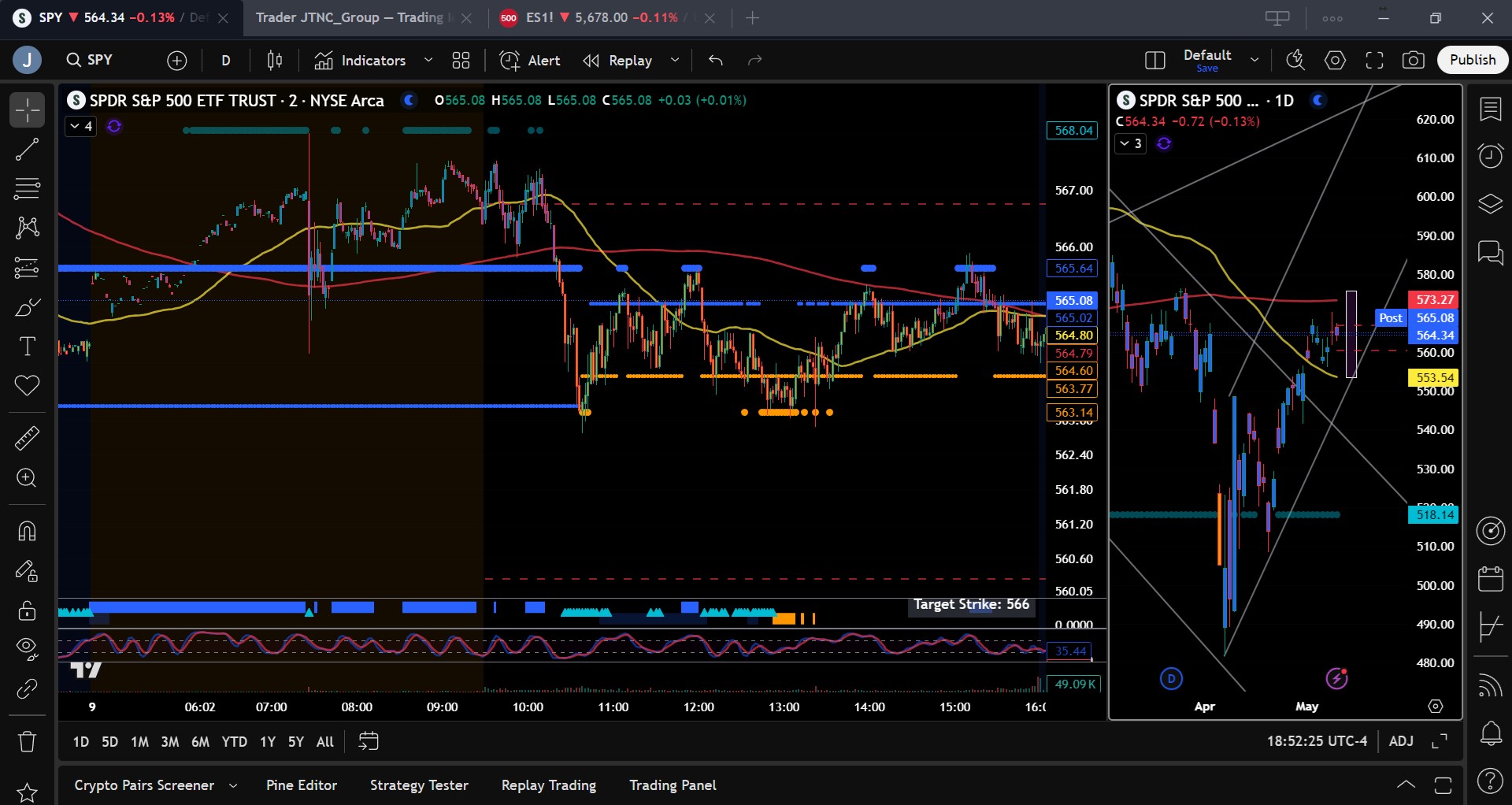Open the quick search icon

tap(1295, 60)
